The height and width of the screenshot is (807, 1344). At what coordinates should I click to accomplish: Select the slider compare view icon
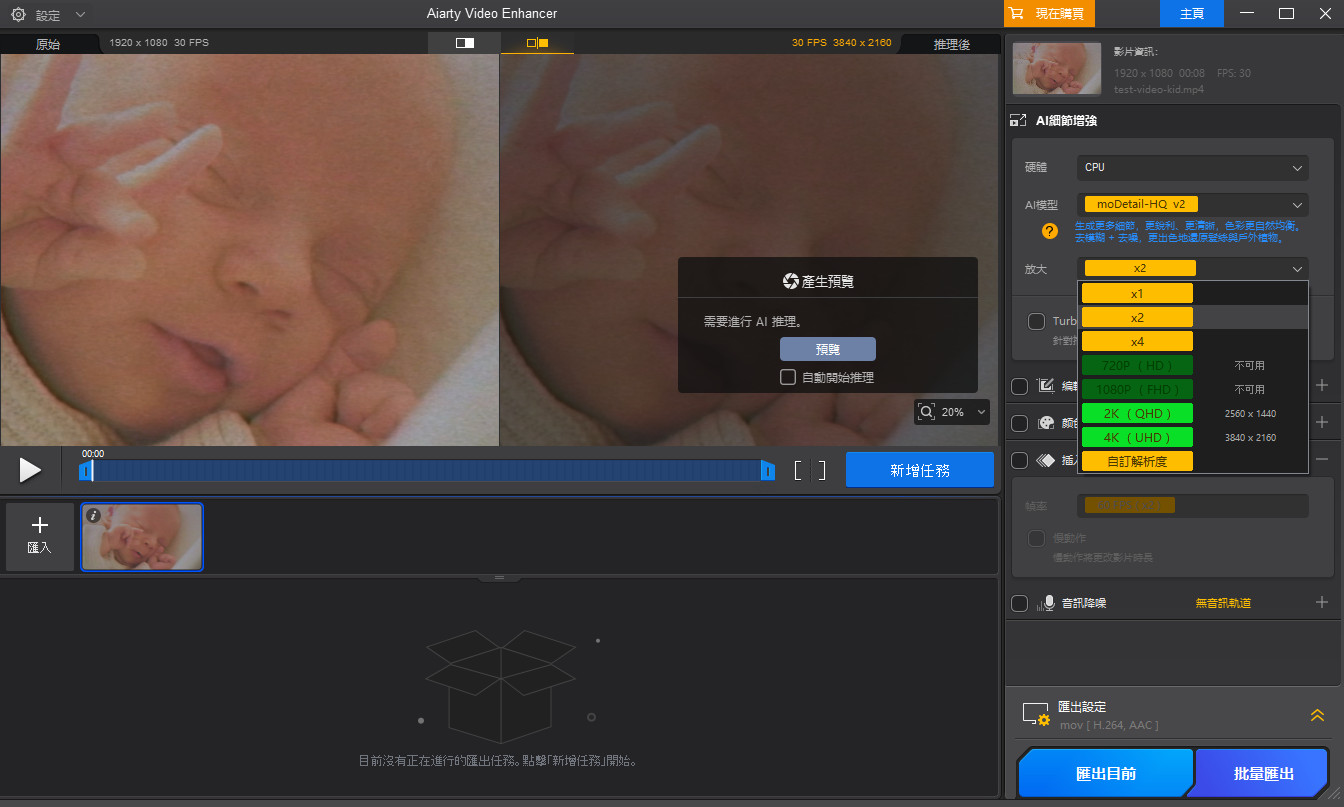[464, 43]
